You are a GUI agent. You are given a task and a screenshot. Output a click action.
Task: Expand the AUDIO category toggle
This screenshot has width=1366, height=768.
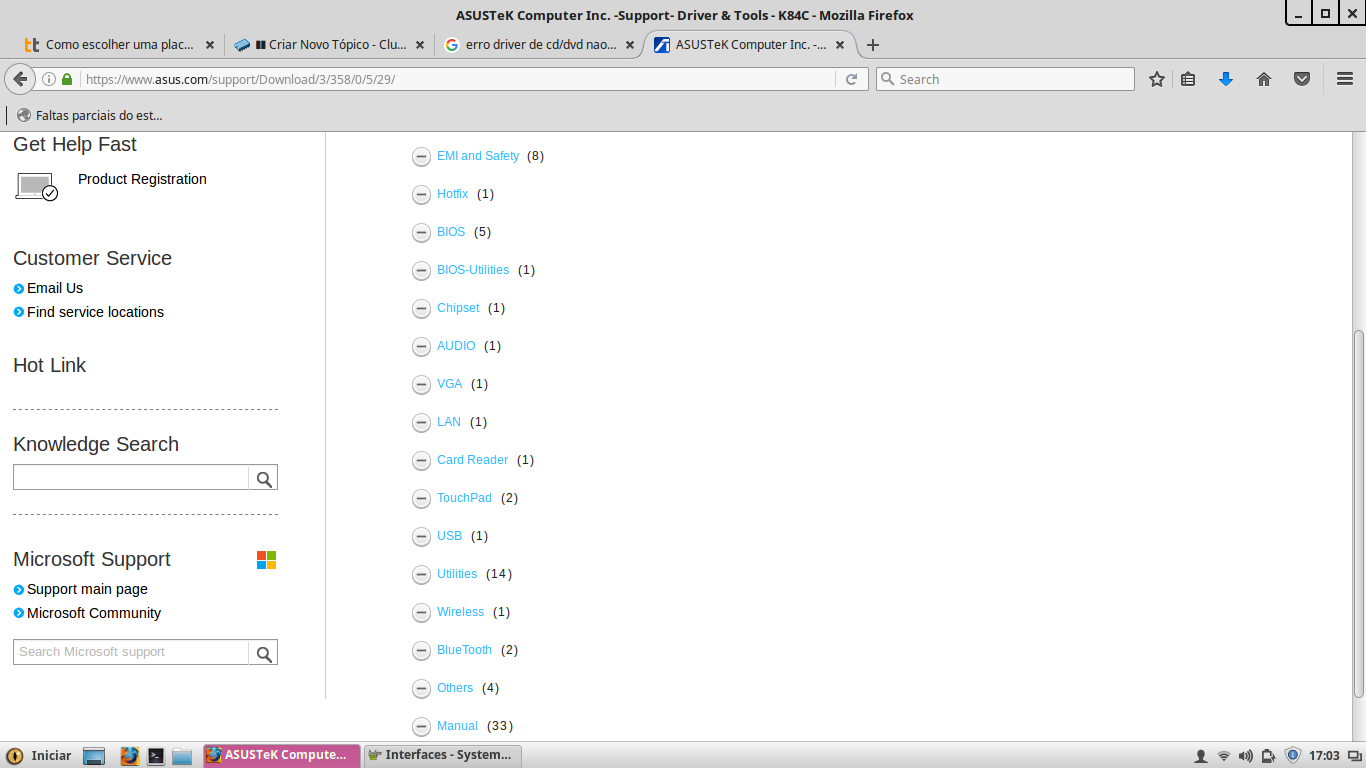click(x=421, y=346)
